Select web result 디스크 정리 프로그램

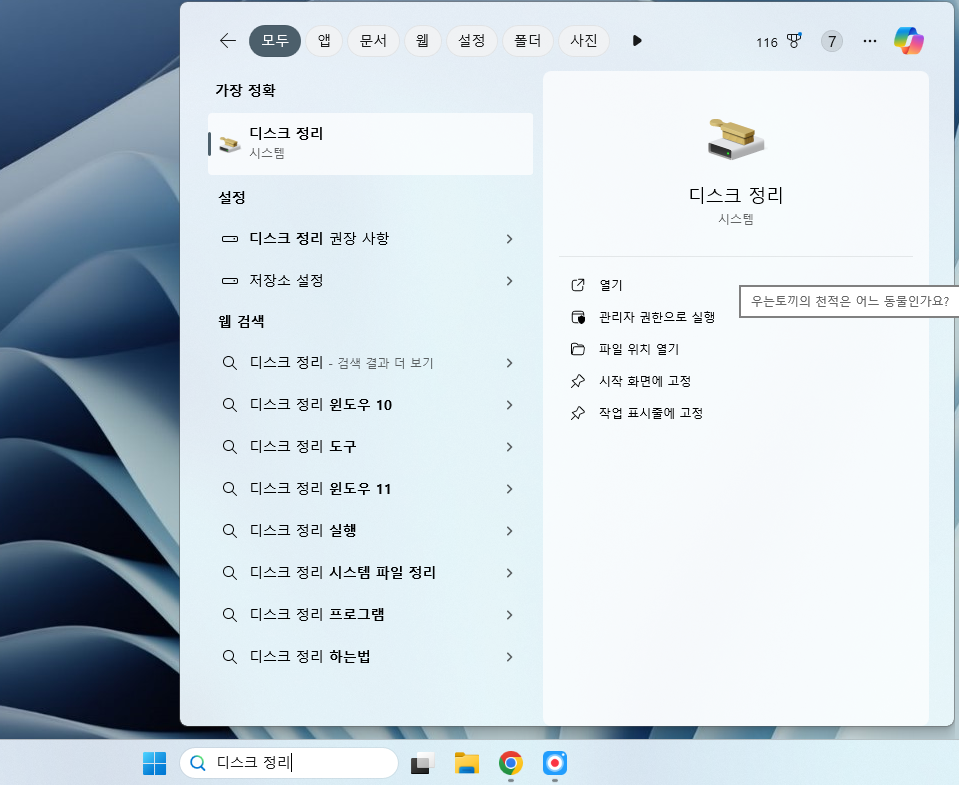pyautogui.click(x=370, y=614)
